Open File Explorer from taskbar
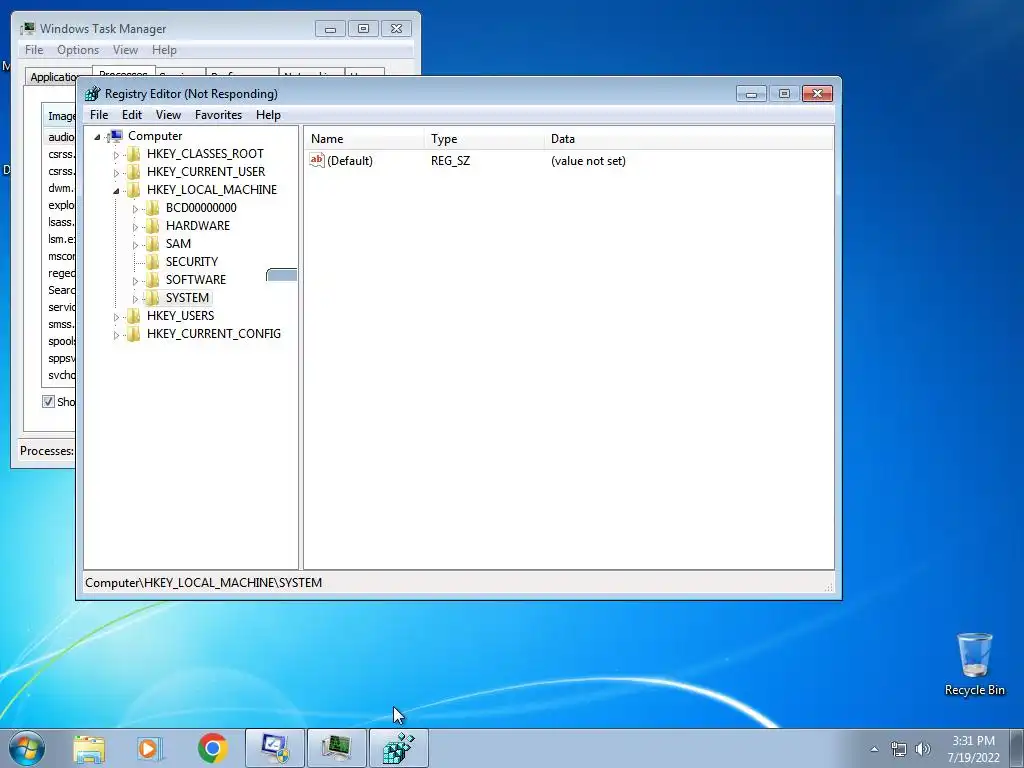This screenshot has height=768, width=1024. click(x=89, y=748)
